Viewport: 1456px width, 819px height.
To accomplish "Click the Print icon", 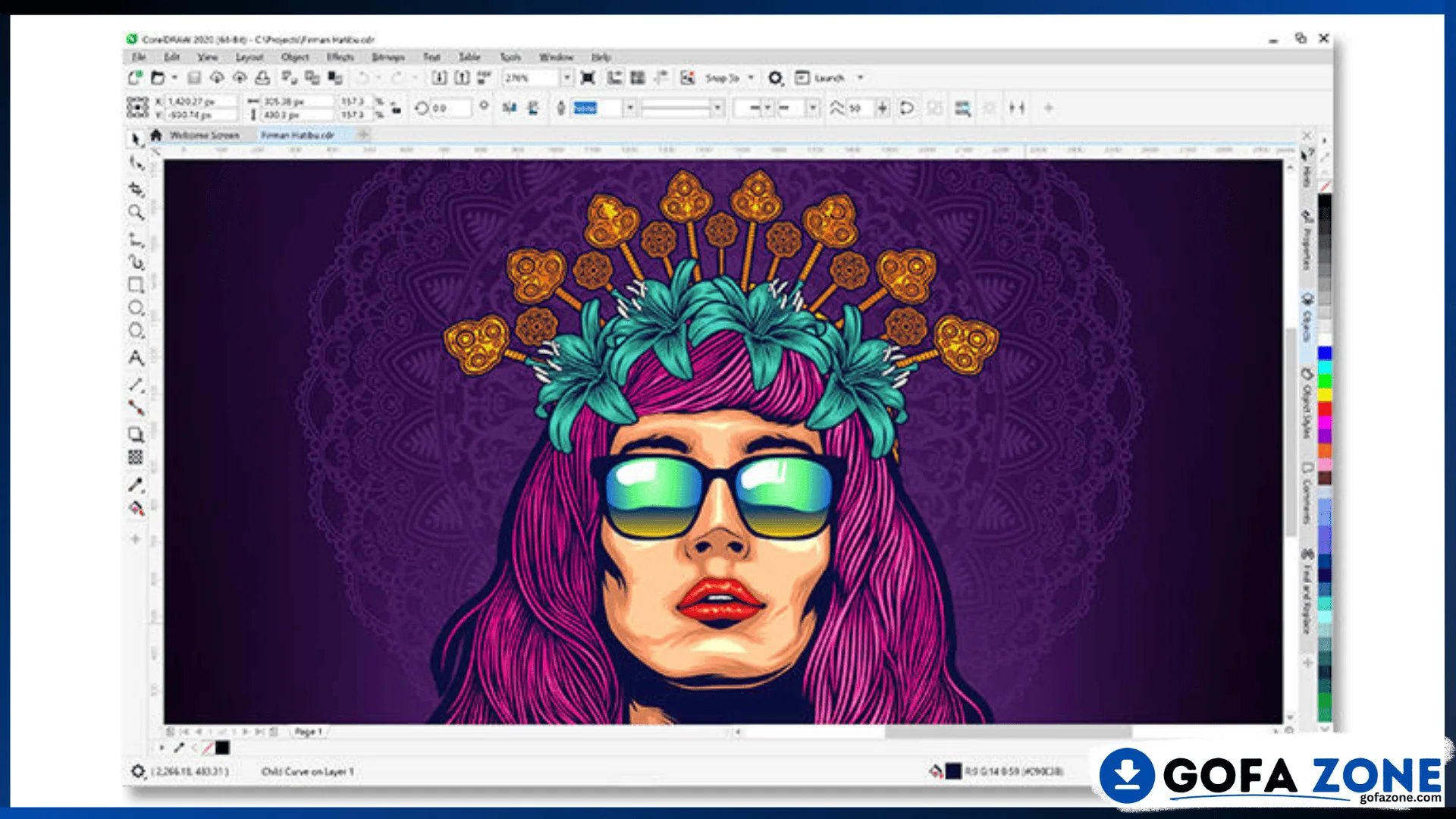I will 262,77.
